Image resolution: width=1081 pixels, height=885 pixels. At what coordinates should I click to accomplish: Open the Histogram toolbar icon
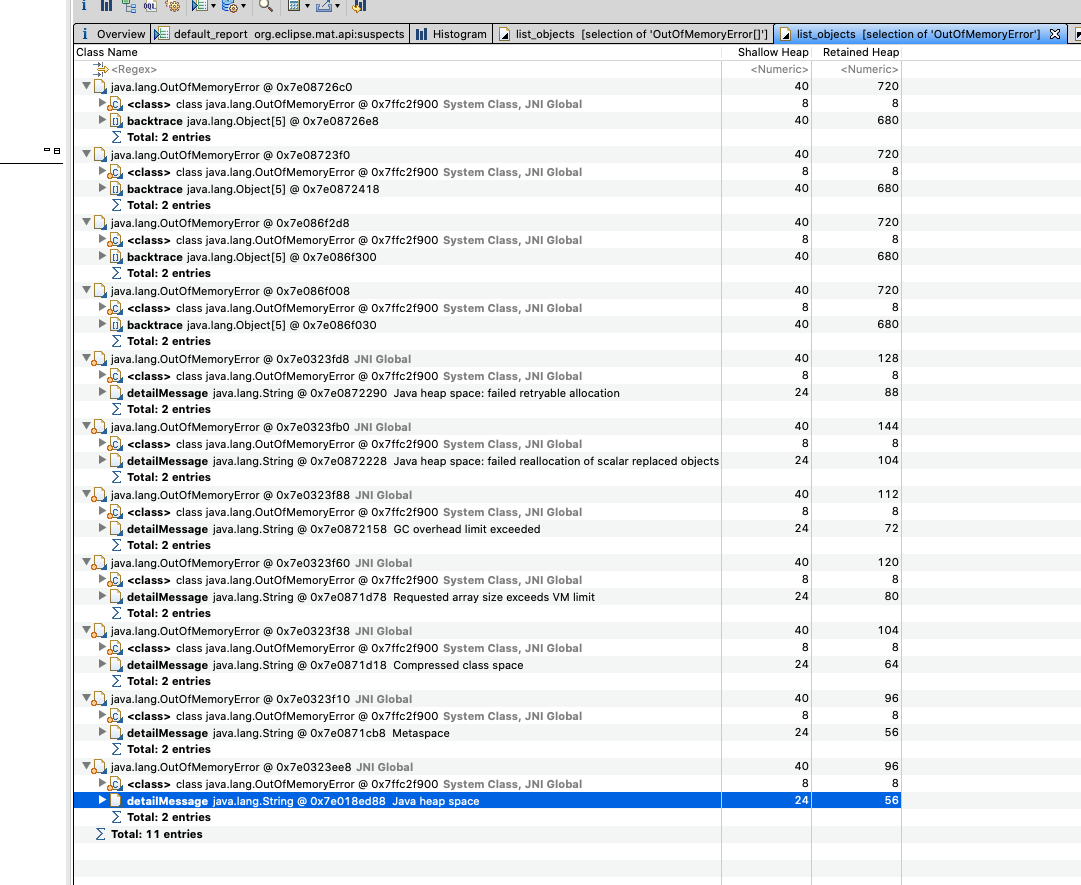[105, 7]
